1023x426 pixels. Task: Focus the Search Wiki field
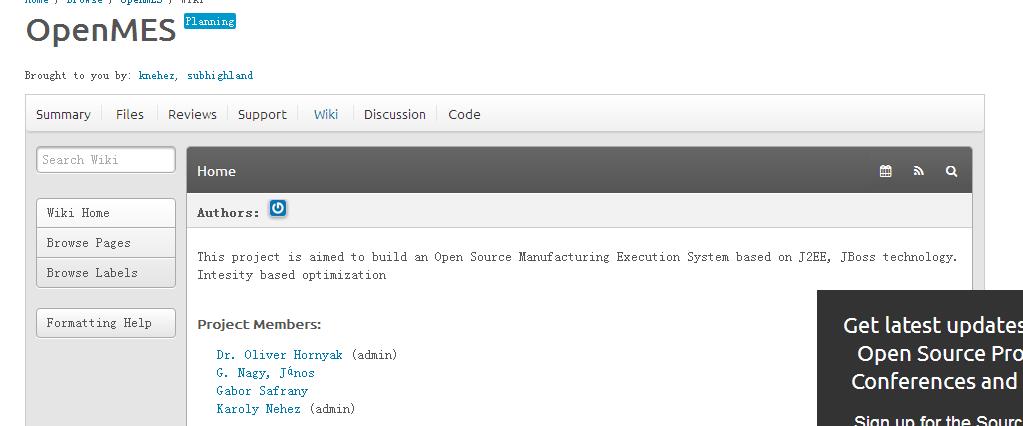[106, 160]
